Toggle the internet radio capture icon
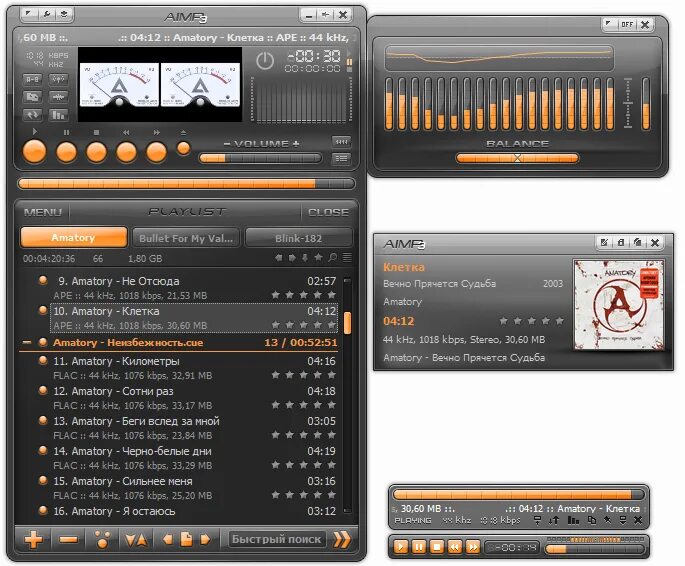The image size is (685, 566). (58, 79)
